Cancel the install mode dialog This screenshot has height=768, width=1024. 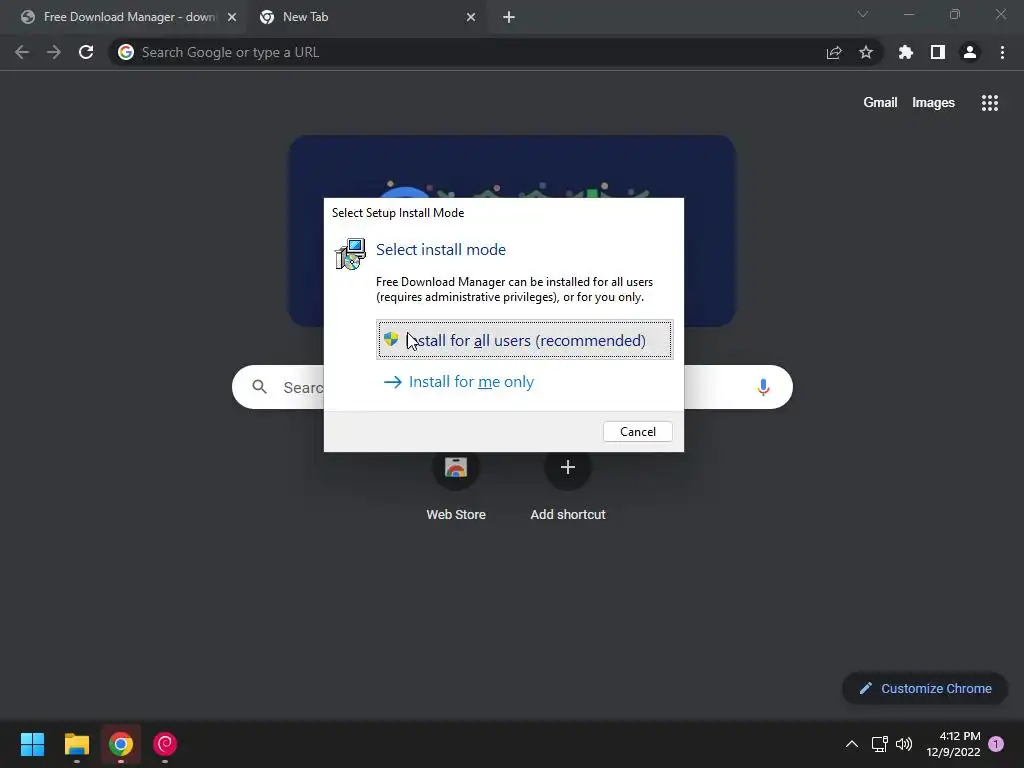pos(637,432)
